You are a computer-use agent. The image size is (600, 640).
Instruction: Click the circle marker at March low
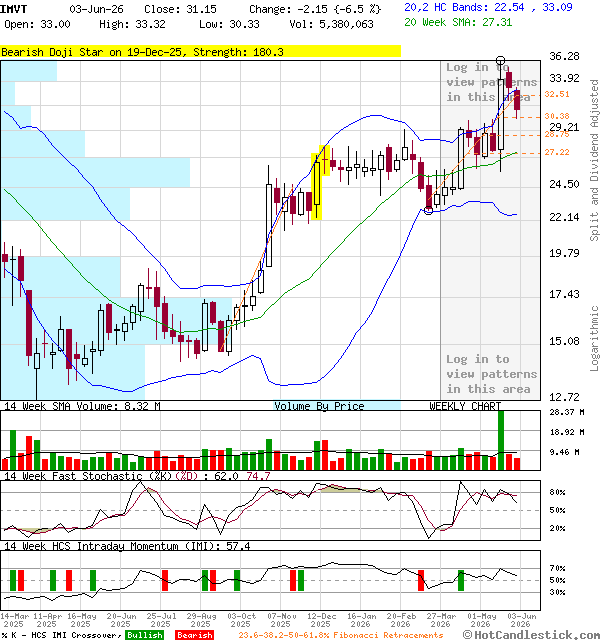pyautogui.click(x=429, y=211)
